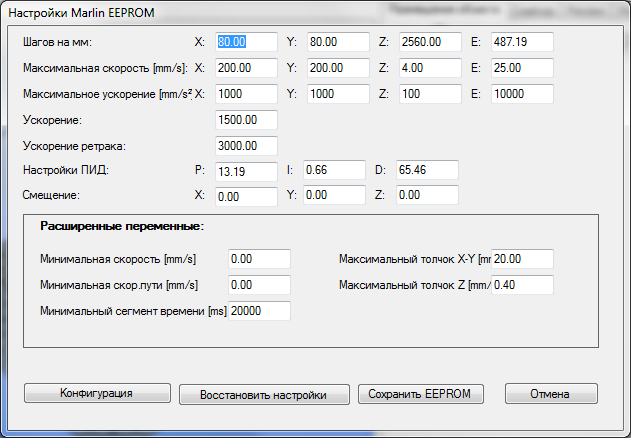This screenshot has height=438, width=631.
Task: Select the X steps per mm field
Action: 246,43
